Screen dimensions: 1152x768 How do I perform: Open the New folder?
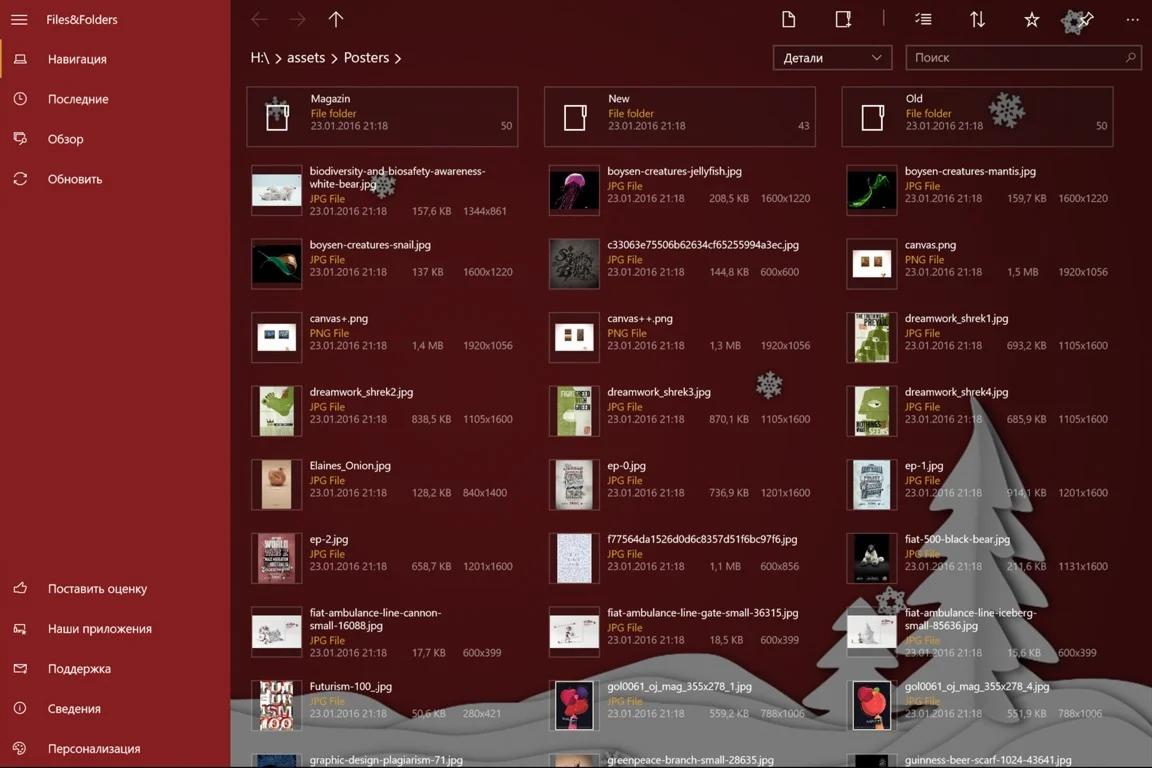(x=680, y=116)
